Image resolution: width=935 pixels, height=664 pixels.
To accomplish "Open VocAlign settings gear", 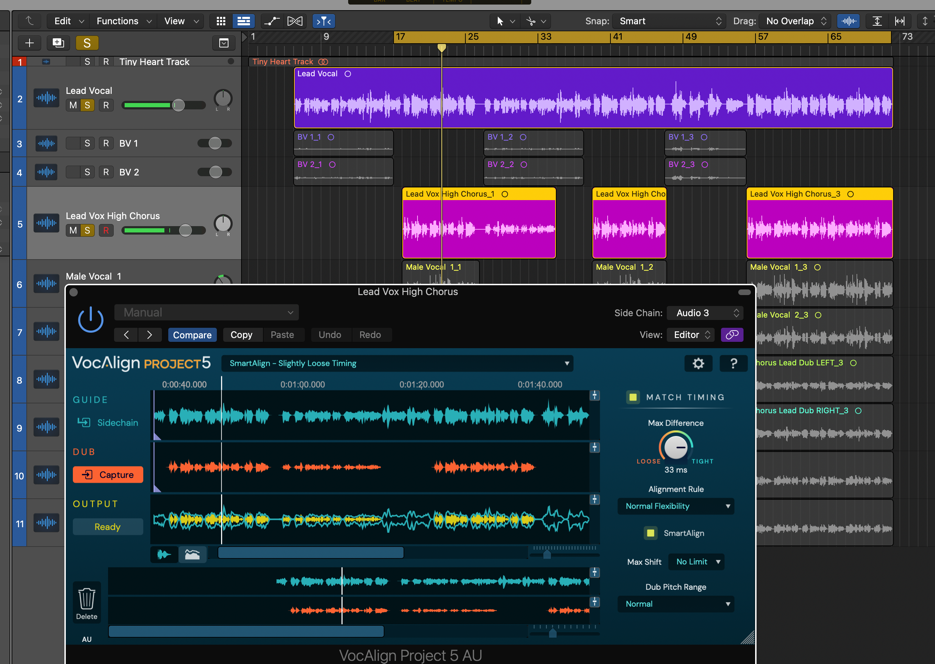I will [x=698, y=364].
